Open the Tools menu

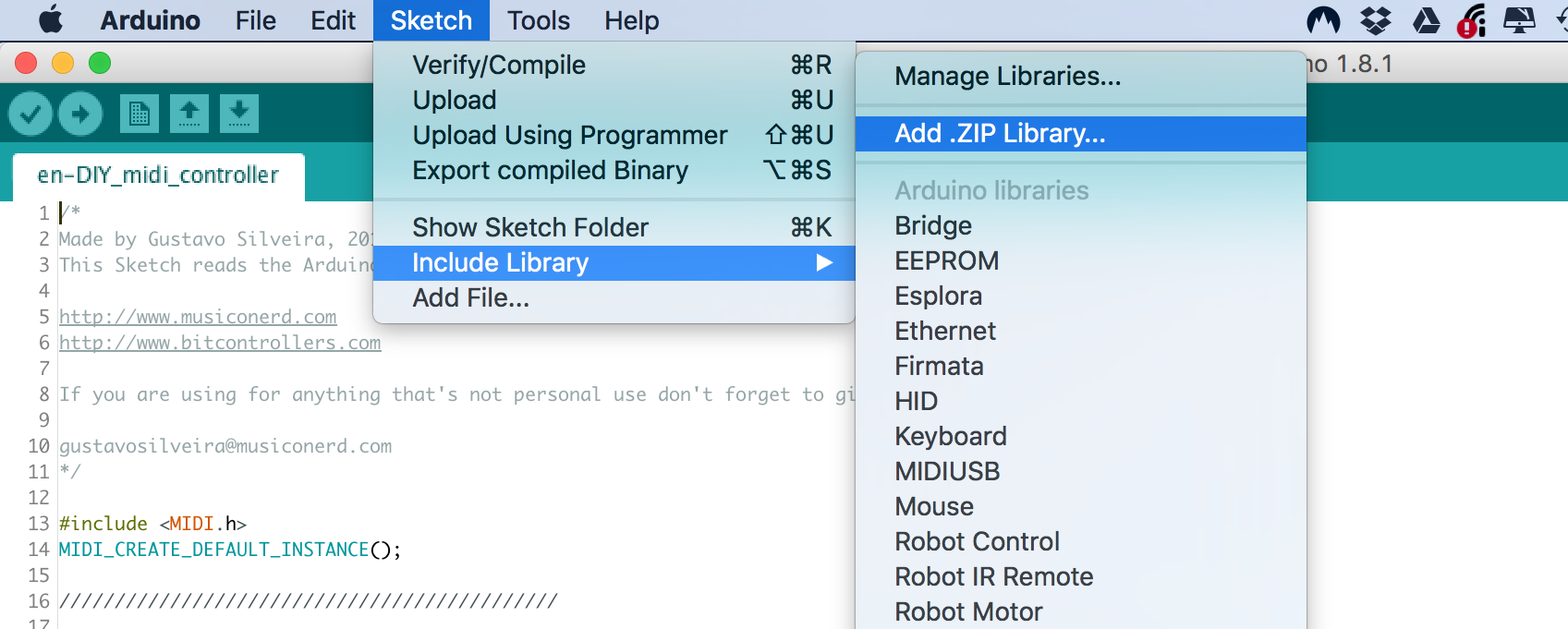[x=538, y=20]
